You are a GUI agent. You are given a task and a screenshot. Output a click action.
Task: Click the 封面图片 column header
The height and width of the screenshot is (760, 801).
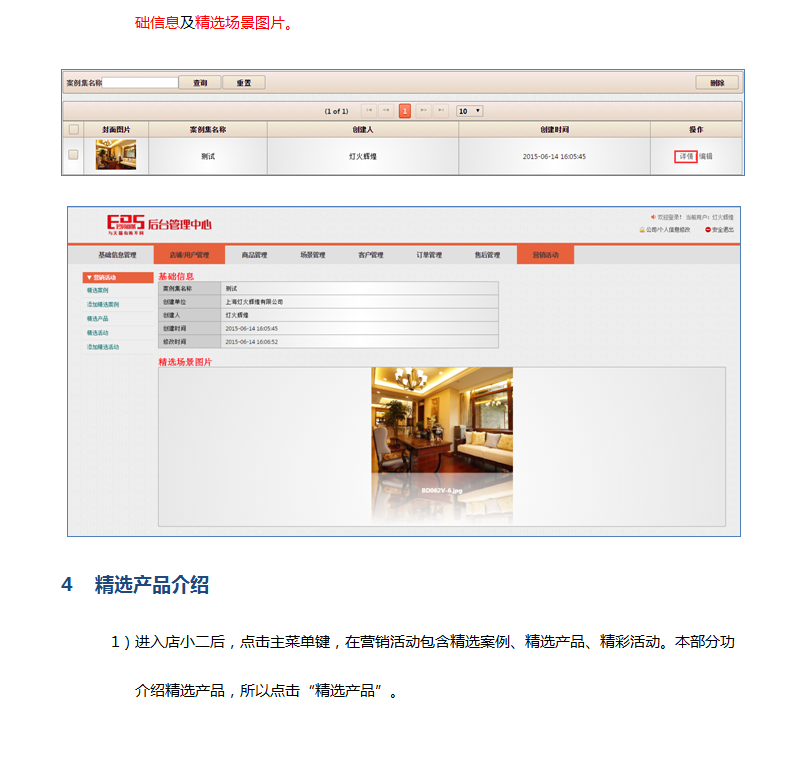click(x=116, y=130)
